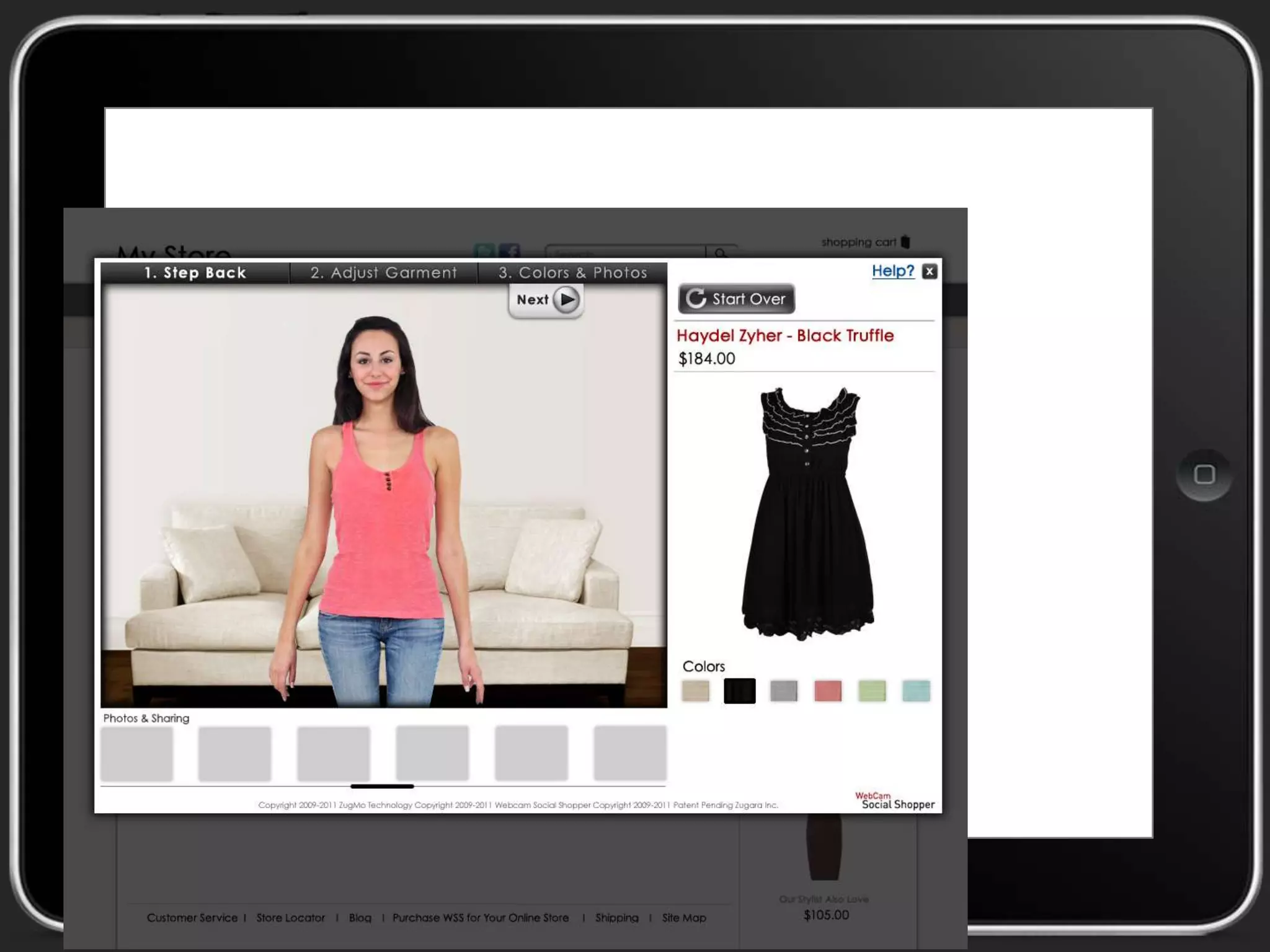Image resolution: width=1270 pixels, height=952 pixels.
Task: Open the shopping cart icon
Action: [905, 242]
